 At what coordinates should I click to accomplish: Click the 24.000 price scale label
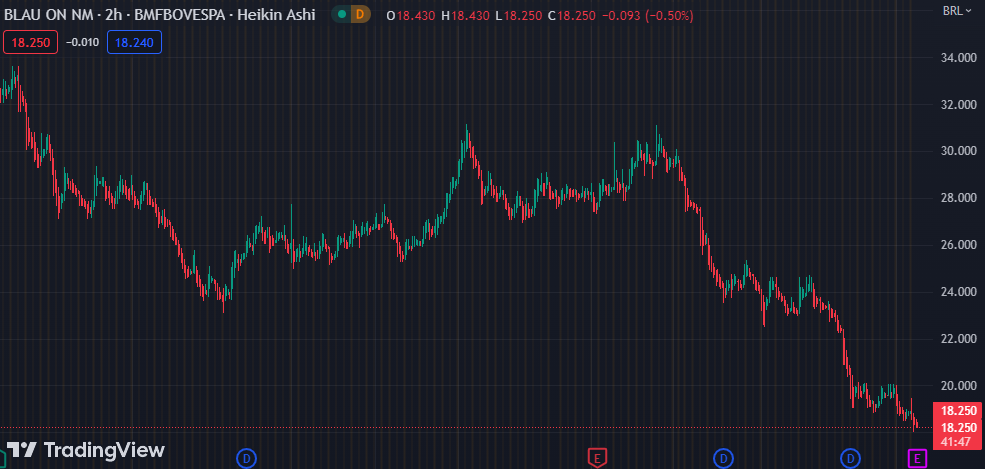959,292
